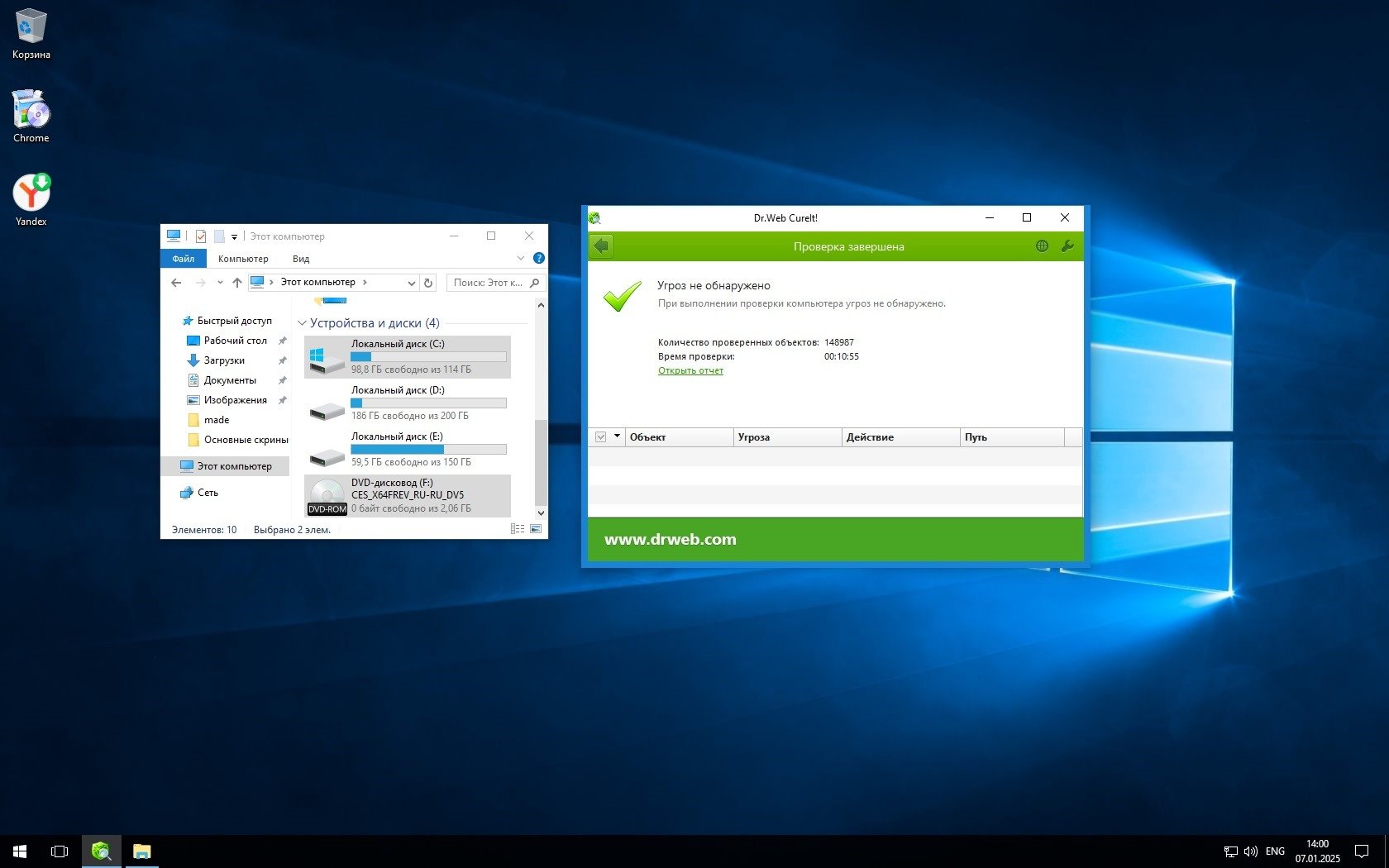
Task: Open Dr.Web language globe icon
Action: pyautogui.click(x=1042, y=246)
